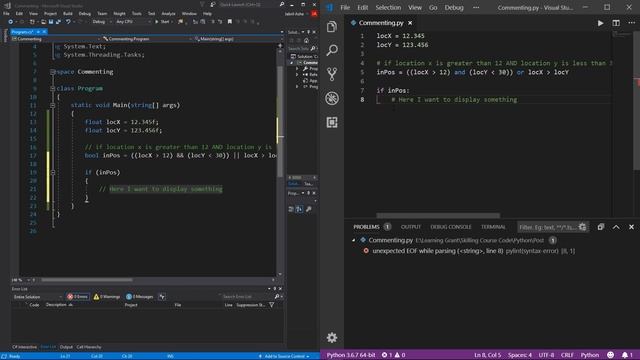Click the feedback smiley in VS Code status bar

pos(611,355)
